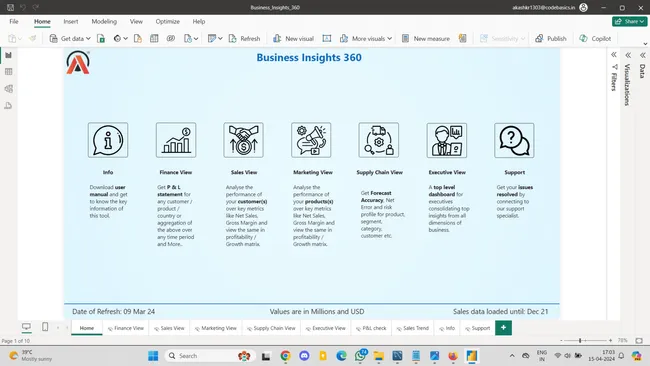Switch to Model view in left sidebar
Image resolution: width=650 pixels, height=366 pixels.
pos(8,89)
